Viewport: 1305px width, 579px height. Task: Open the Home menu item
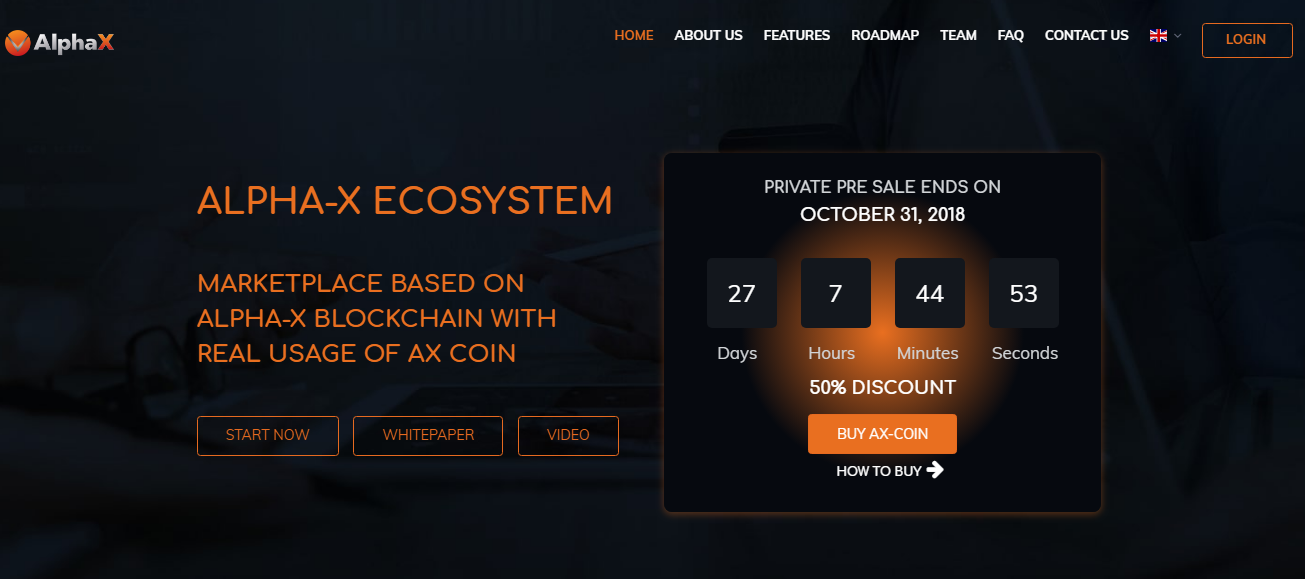[x=633, y=35]
